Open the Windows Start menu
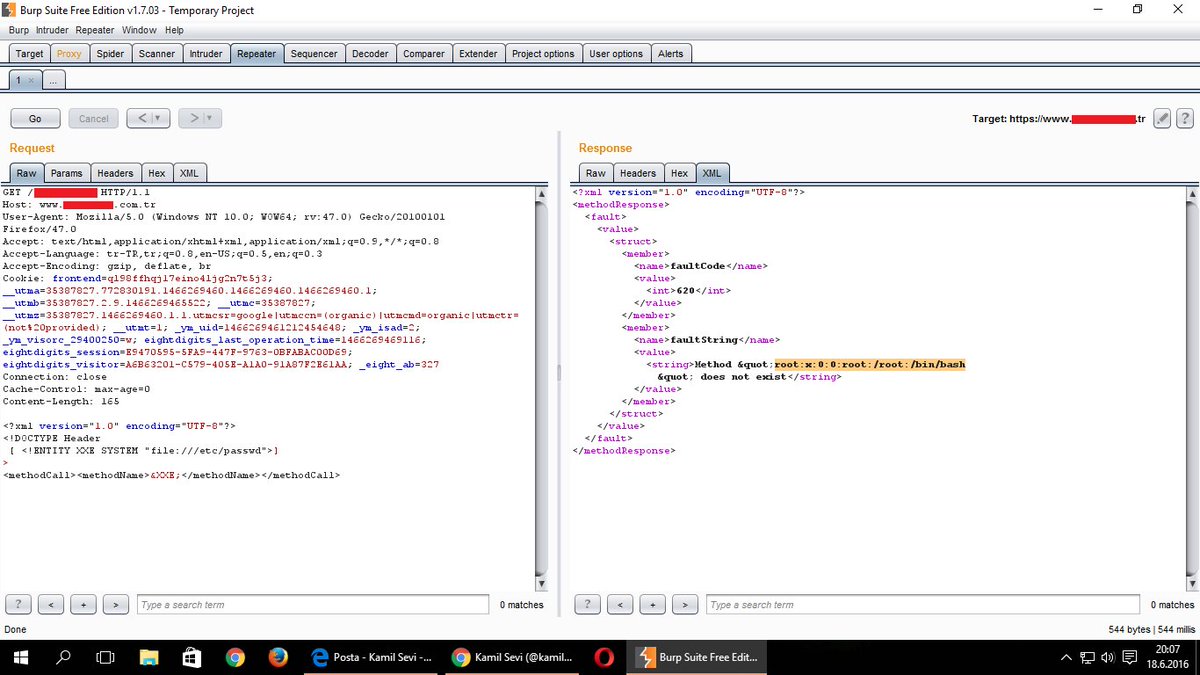Viewport: 1200px width, 675px height. click(20, 657)
